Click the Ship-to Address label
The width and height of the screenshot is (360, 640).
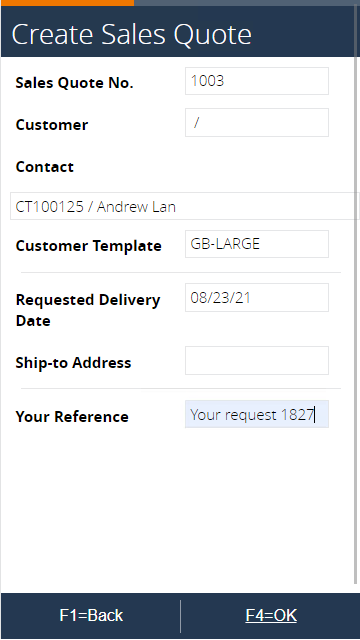(73, 363)
